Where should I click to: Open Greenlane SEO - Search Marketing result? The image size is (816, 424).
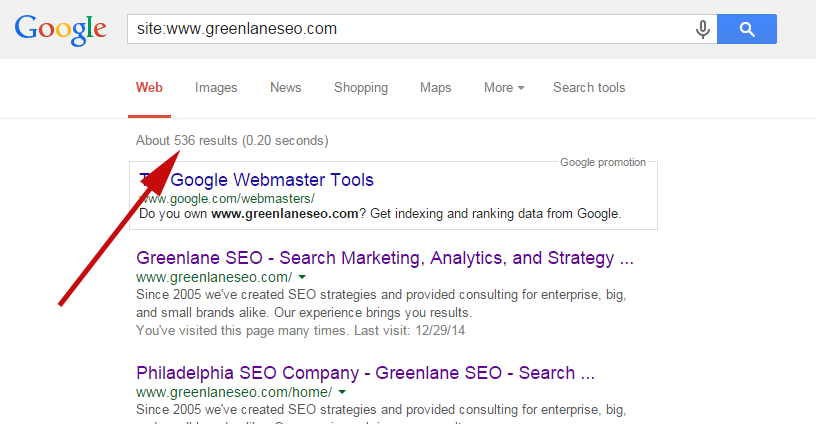click(385, 258)
